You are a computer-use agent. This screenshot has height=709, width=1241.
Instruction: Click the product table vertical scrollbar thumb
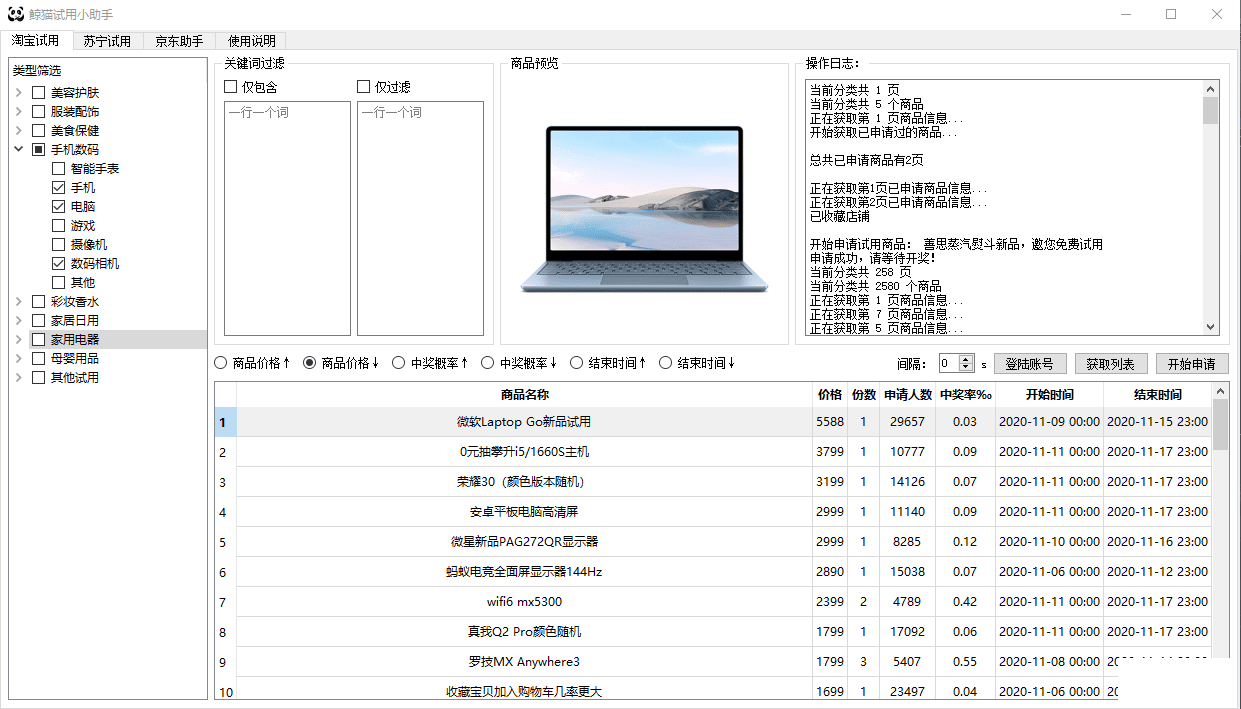(x=1220, y=425)
